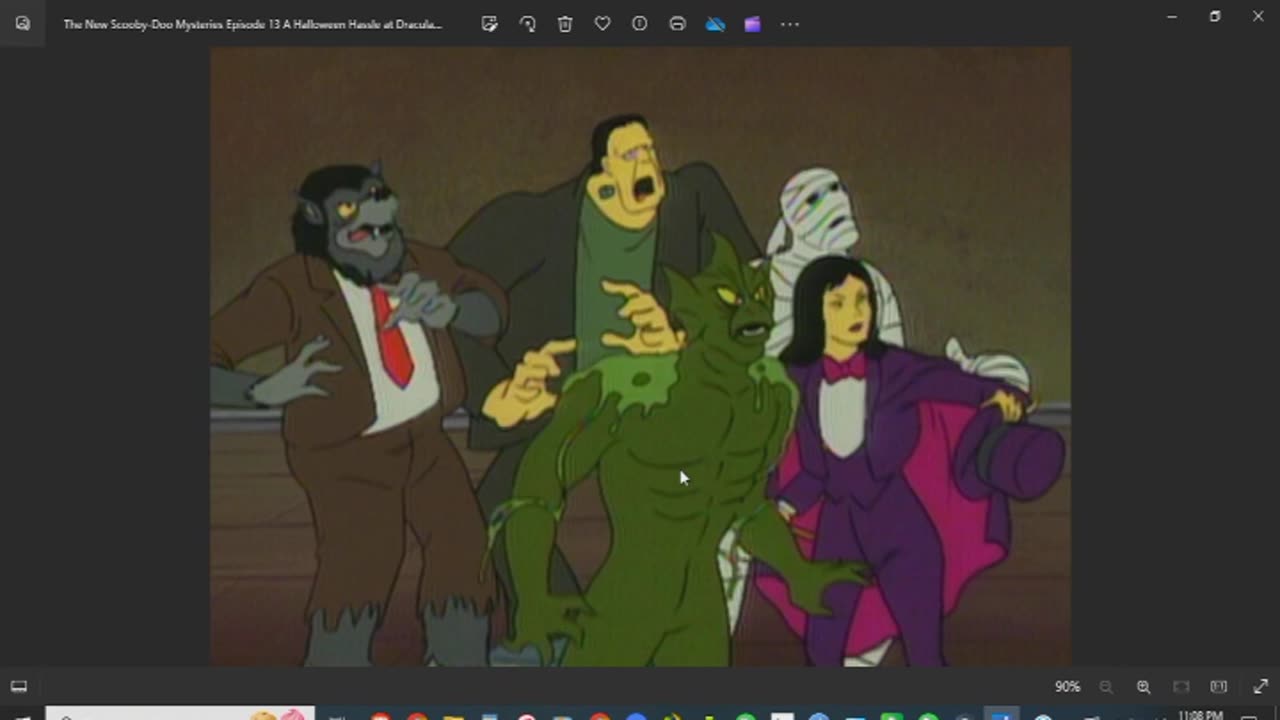The image size is (1280, 720).
Task: Print the image using the printer icon
Action: pos(677,24)
